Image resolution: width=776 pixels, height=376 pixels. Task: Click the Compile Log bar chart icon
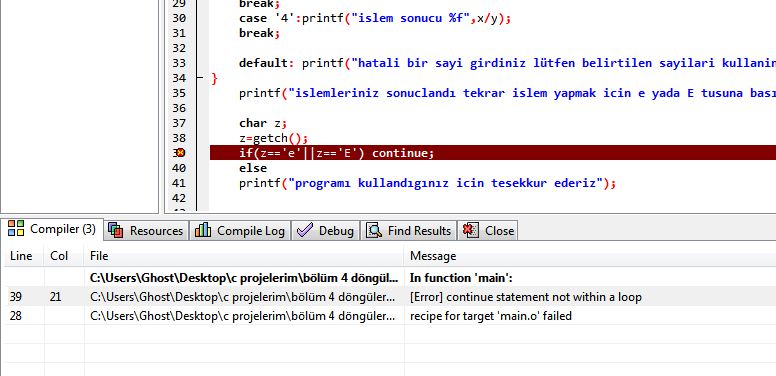click(203, 230)
